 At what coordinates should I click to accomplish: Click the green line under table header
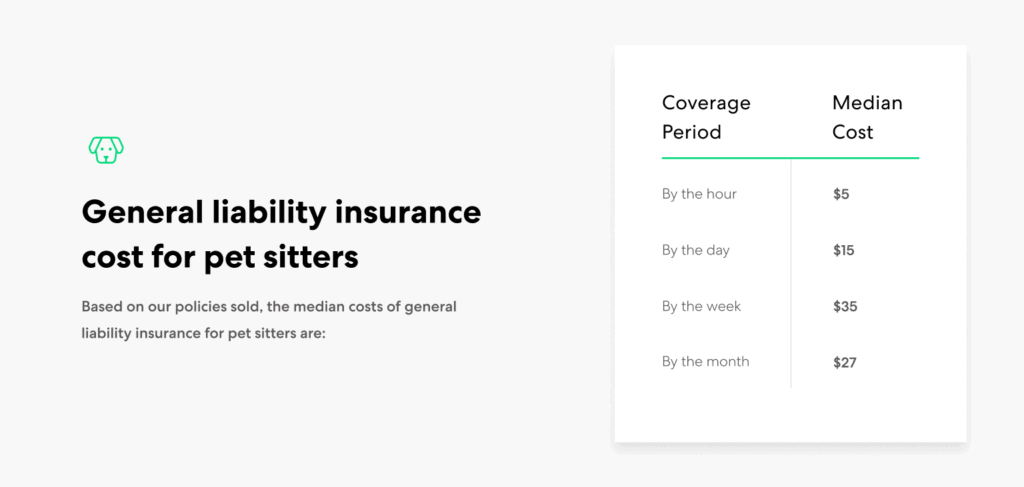790,158
